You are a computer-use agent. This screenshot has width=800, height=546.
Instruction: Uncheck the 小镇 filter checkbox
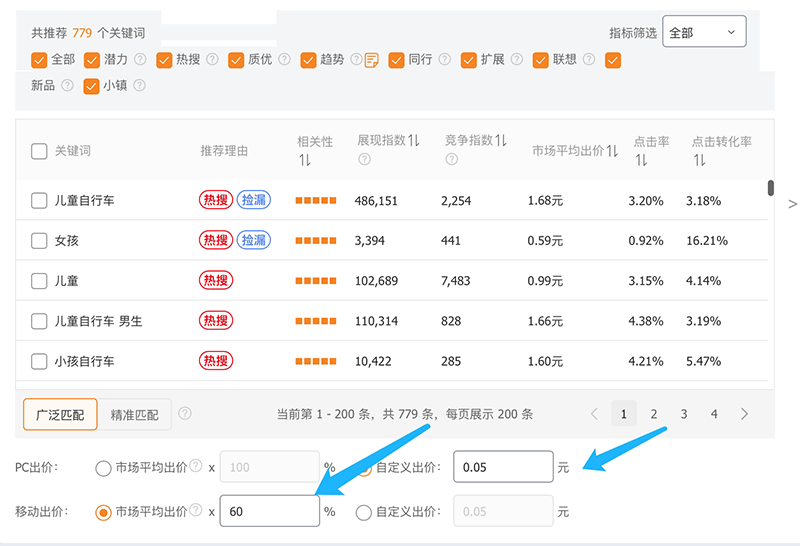[x=92, y=86]
